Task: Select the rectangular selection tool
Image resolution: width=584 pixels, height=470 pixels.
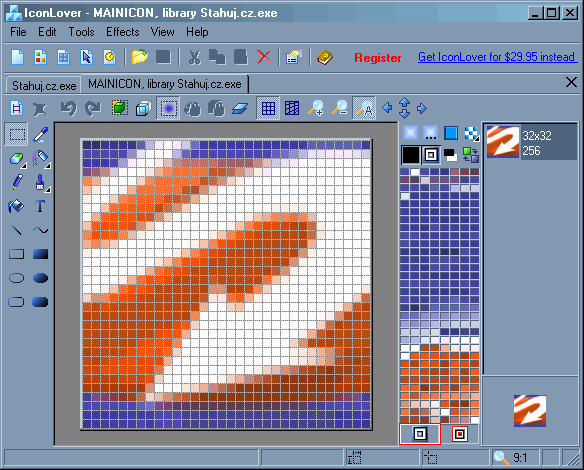Action: (x=17, y=134)
